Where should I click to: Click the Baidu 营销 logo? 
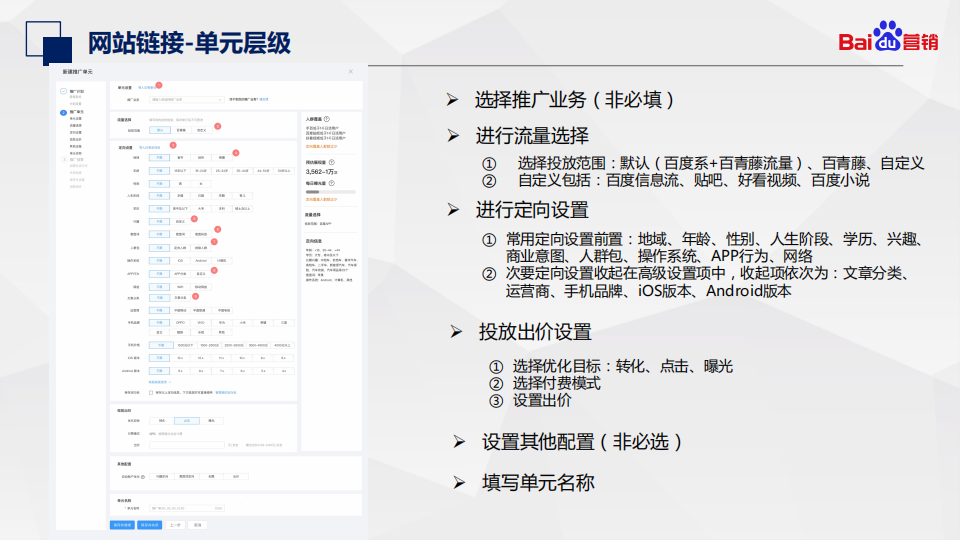click(888, 37)
